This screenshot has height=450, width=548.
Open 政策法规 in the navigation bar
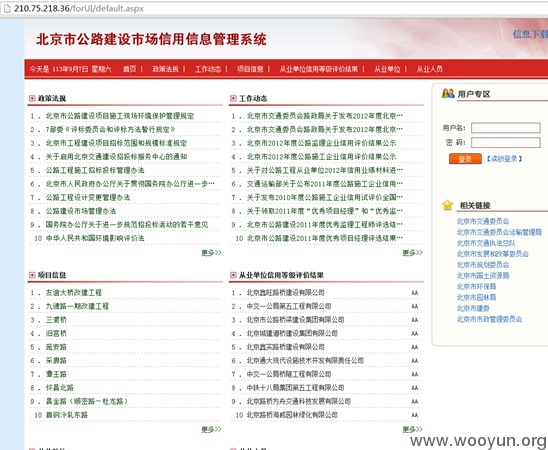coord(166,69)
